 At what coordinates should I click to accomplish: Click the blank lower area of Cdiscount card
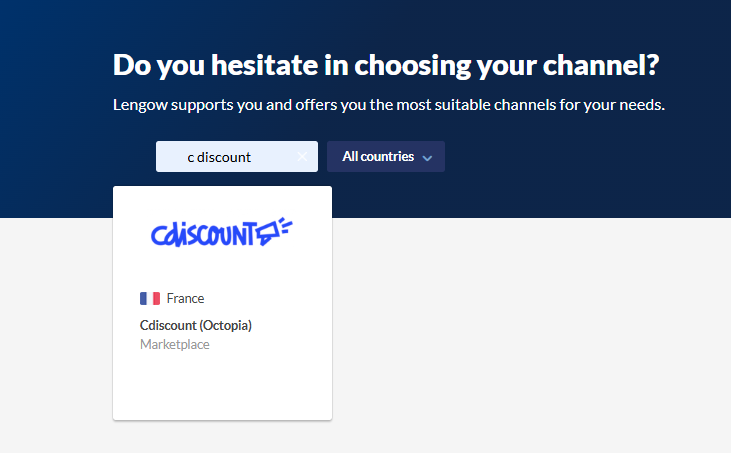pyautogui.click(x=222, y=390)
